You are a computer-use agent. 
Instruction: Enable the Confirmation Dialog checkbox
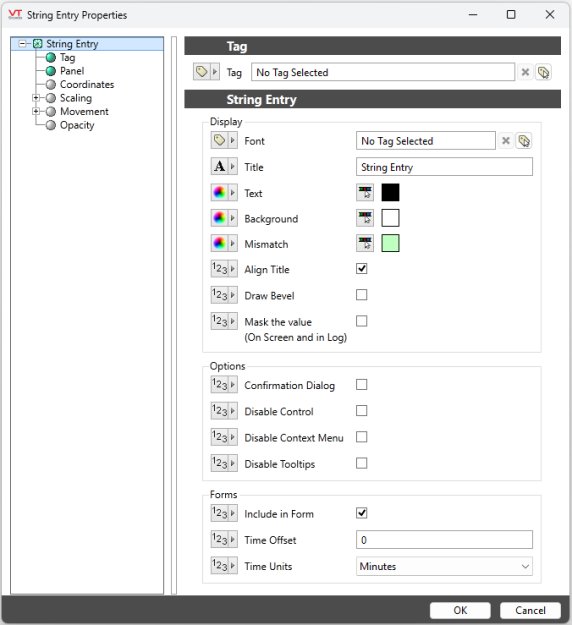(x=362, y=385)
